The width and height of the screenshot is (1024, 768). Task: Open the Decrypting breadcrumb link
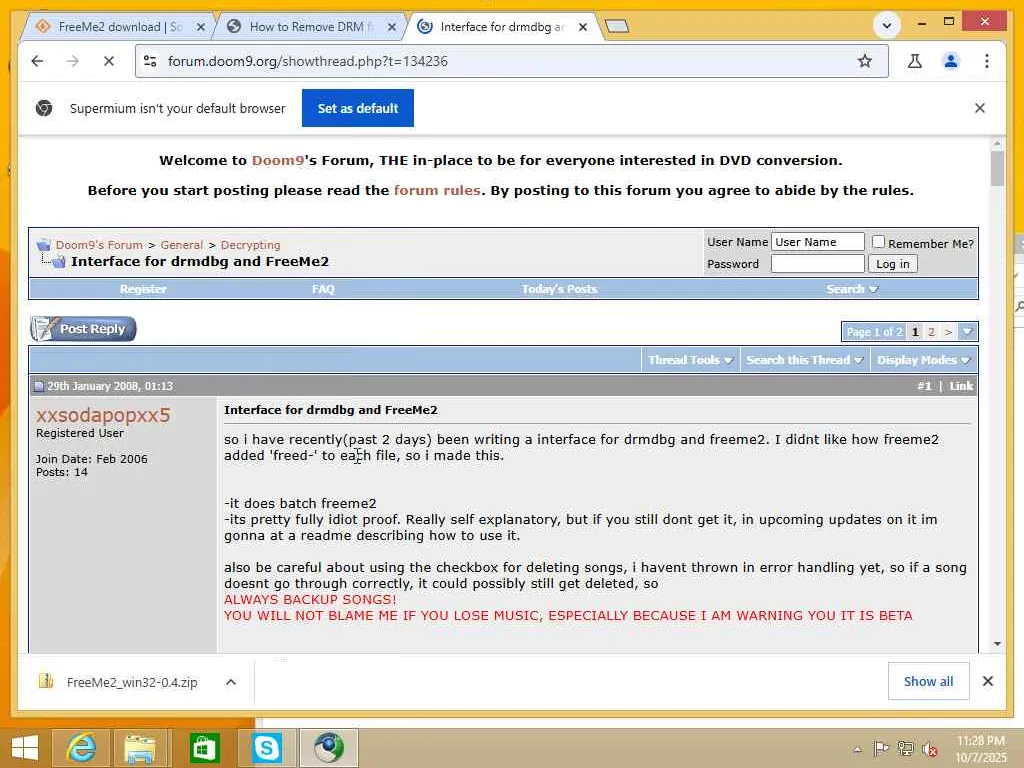click(250, 245)
